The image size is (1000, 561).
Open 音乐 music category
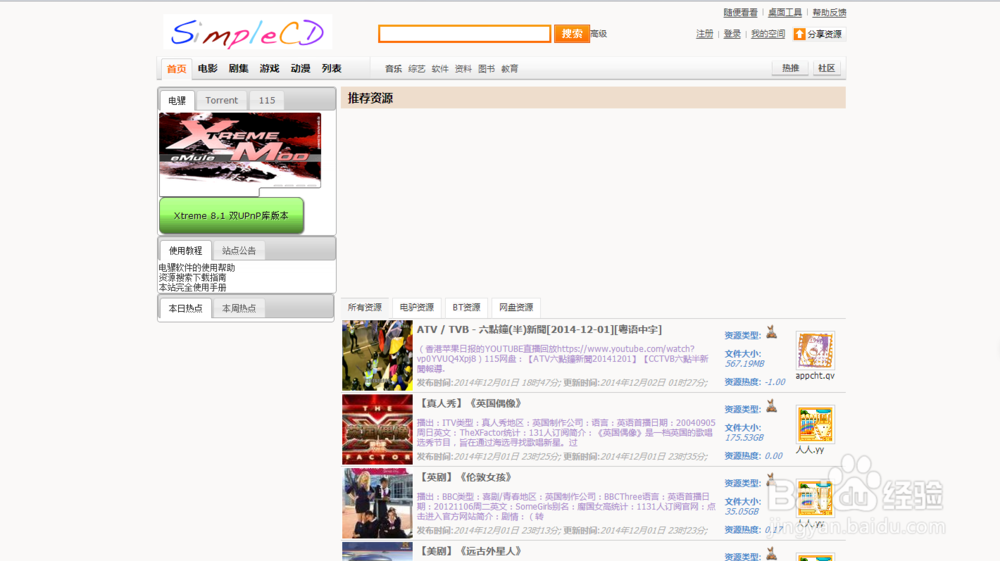(x=393, y=69)
